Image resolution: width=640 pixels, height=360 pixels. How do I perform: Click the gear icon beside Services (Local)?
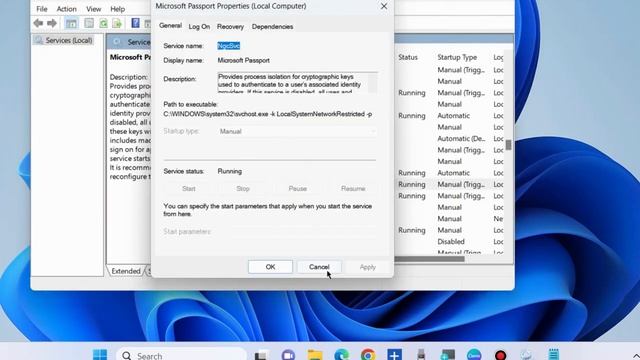39,40
